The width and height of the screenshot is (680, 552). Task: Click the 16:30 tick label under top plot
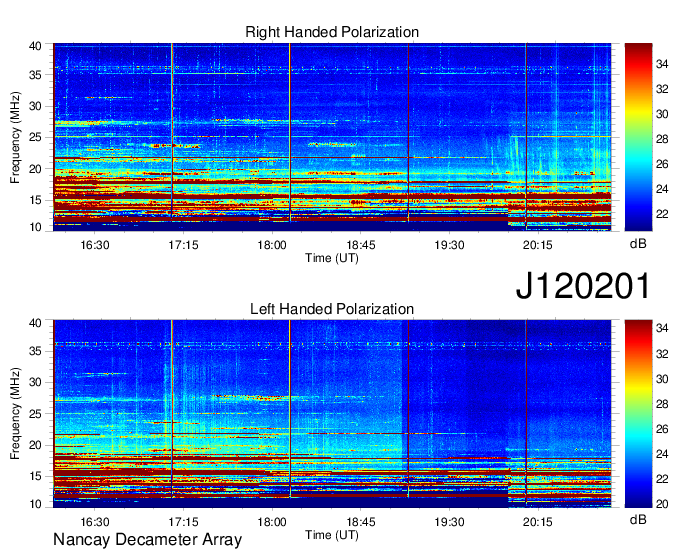pos(95,245)
